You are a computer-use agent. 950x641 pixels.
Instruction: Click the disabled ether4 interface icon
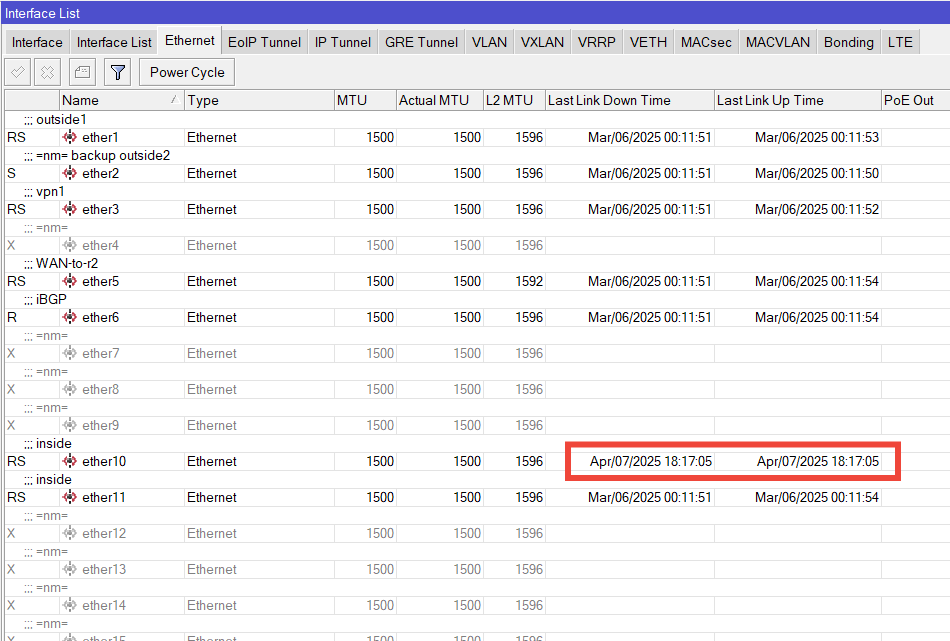point(70,245)
